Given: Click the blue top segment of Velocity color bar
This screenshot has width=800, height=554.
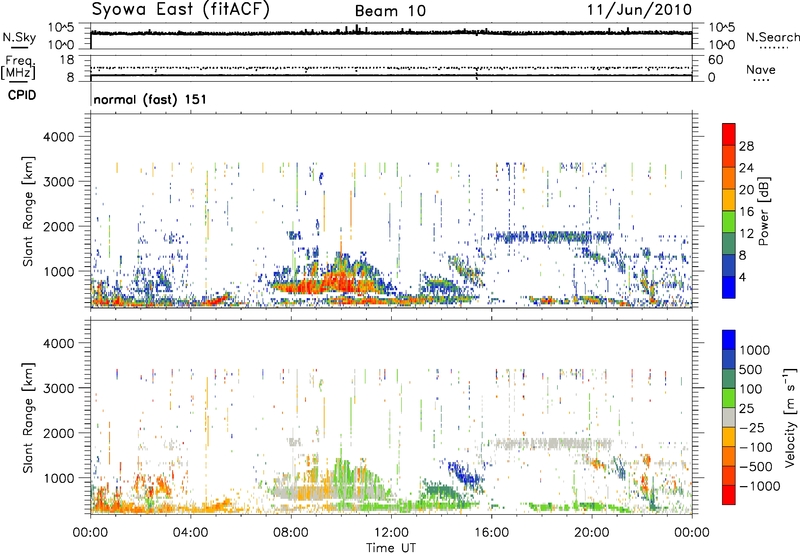Looking at the screenshot, I should (729, 340).
